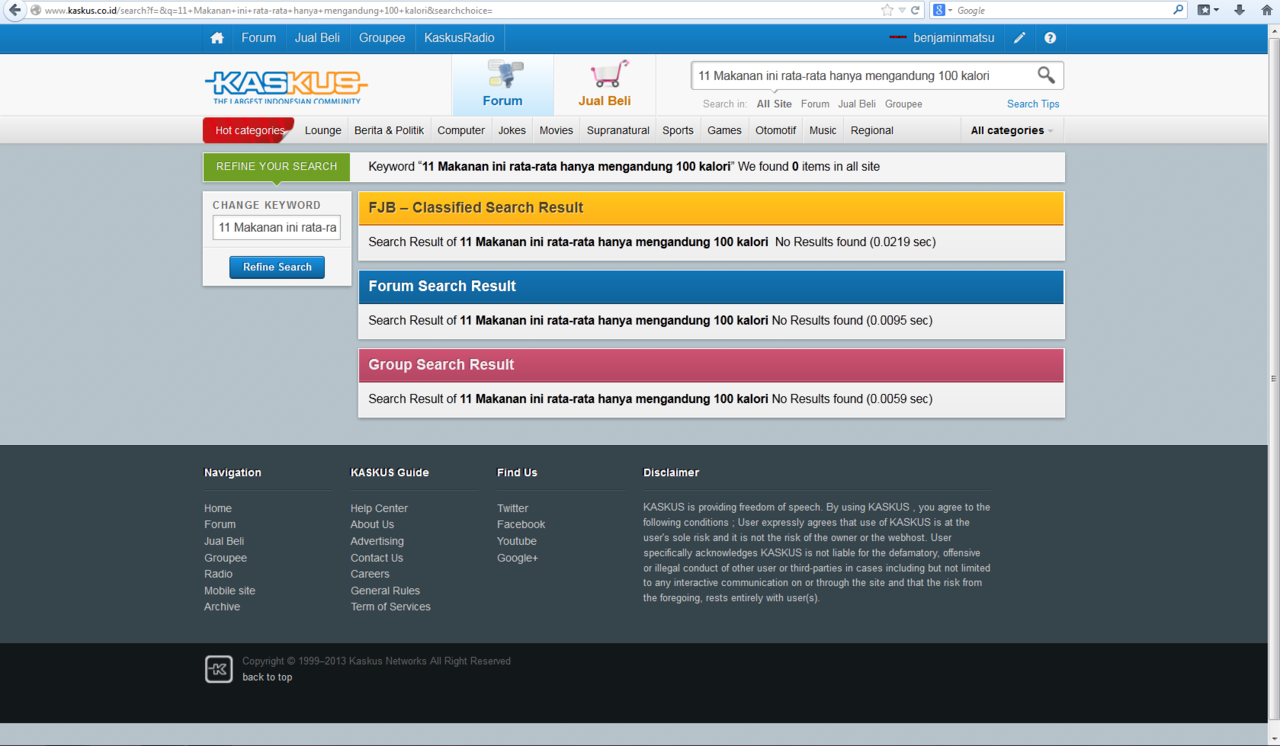Click the Hot categories red button
Viewport: 1280px width, 746px height.
(x=249, y=130)
